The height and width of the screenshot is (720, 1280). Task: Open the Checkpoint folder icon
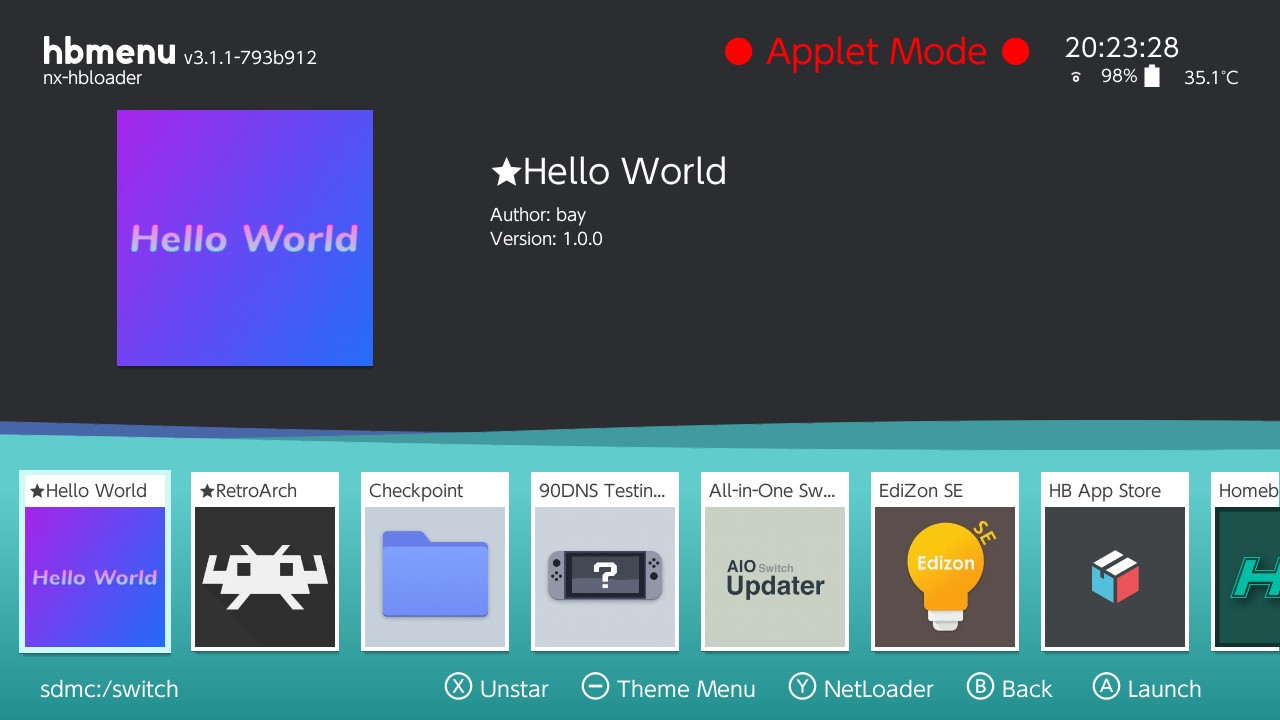coord(435,577)
